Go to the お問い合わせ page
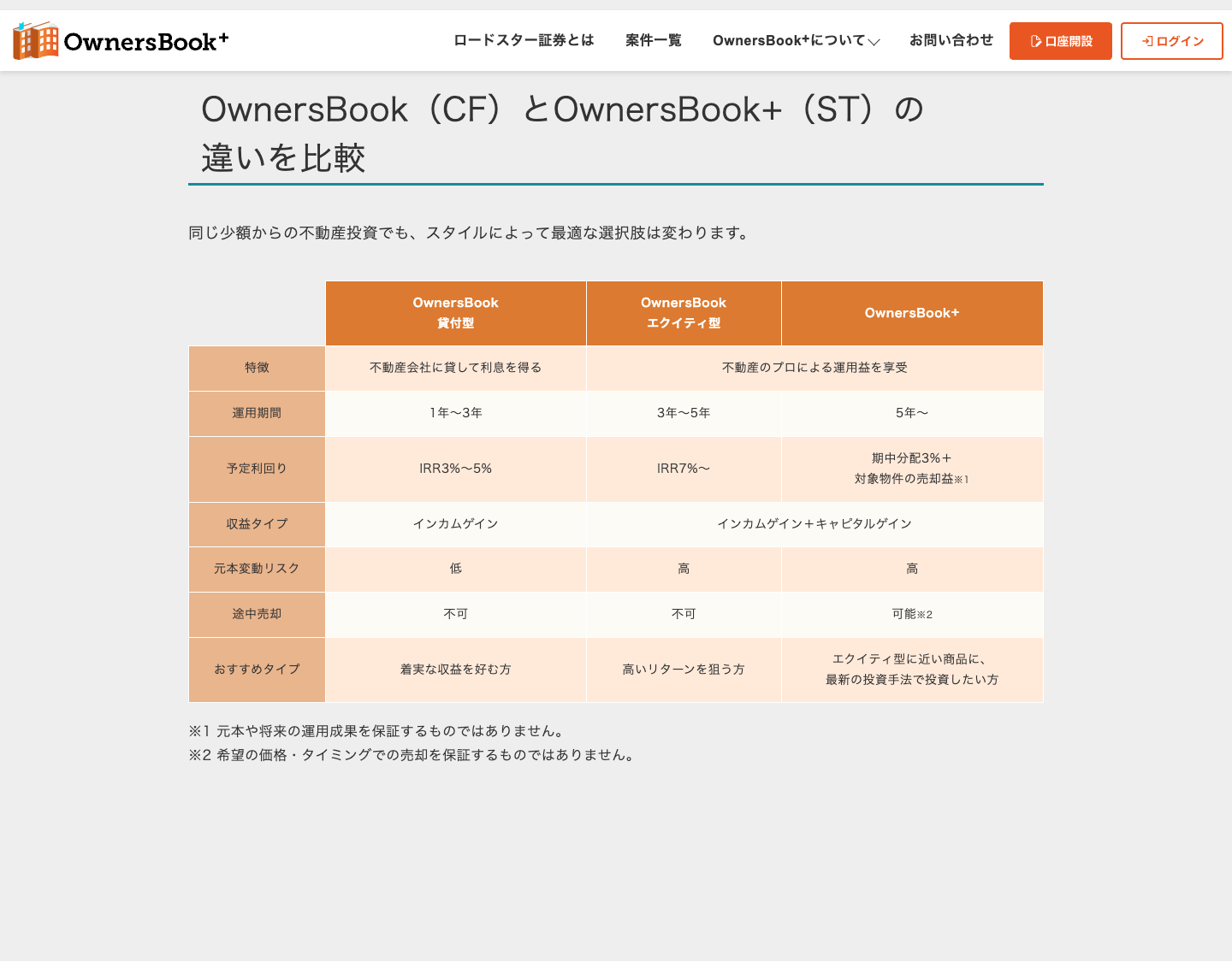The image size is (1232, 962). pos(951,40)
